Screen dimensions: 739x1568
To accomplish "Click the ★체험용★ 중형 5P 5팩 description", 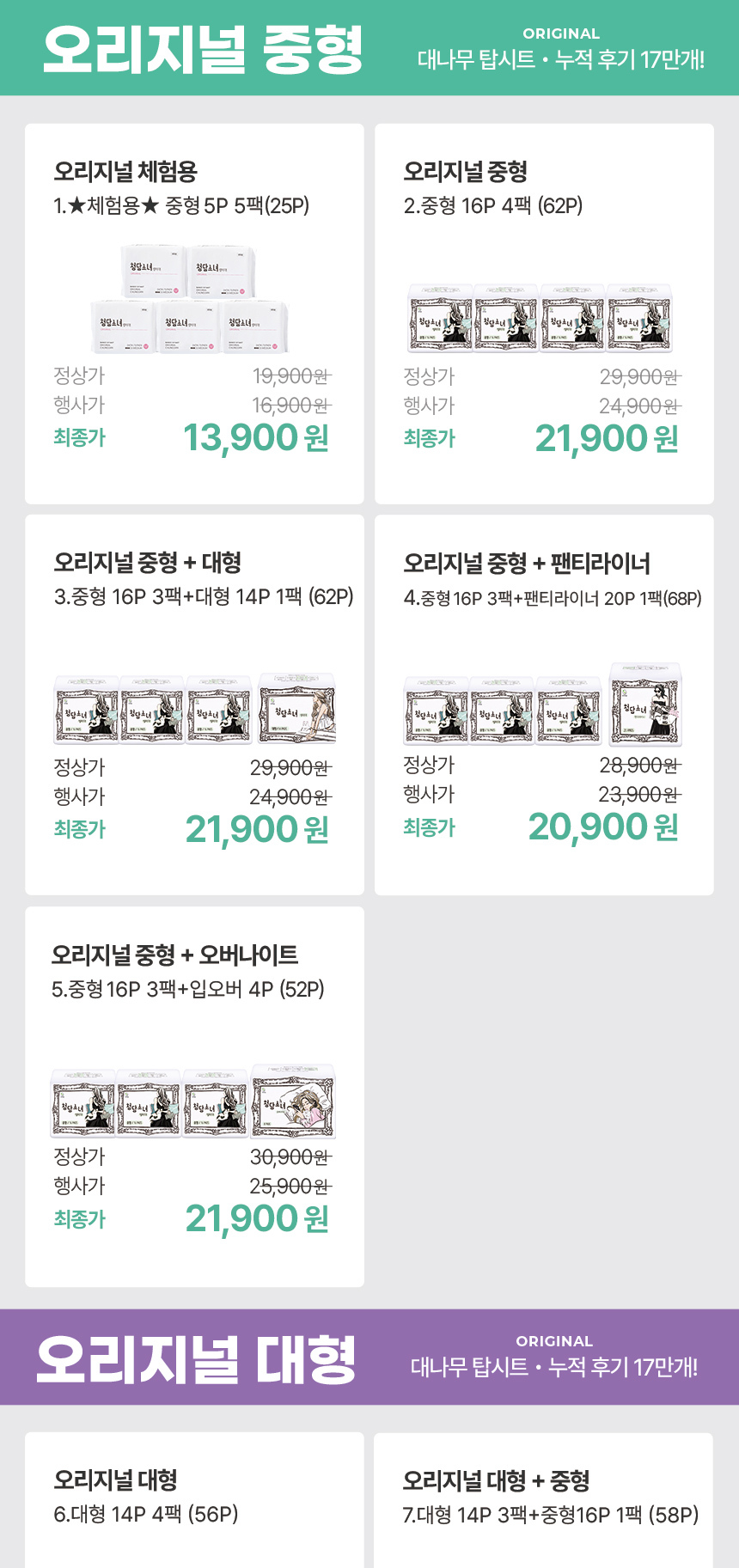I will tap(181, 206).
